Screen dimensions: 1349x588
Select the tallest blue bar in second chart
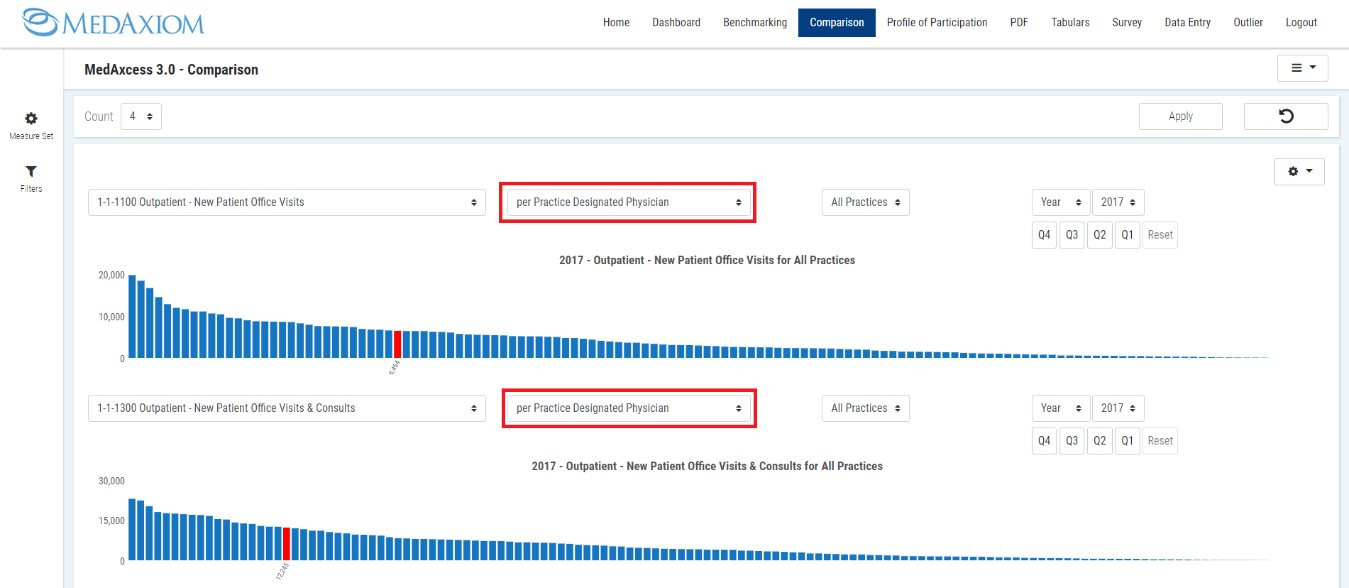tap(133, 529)
